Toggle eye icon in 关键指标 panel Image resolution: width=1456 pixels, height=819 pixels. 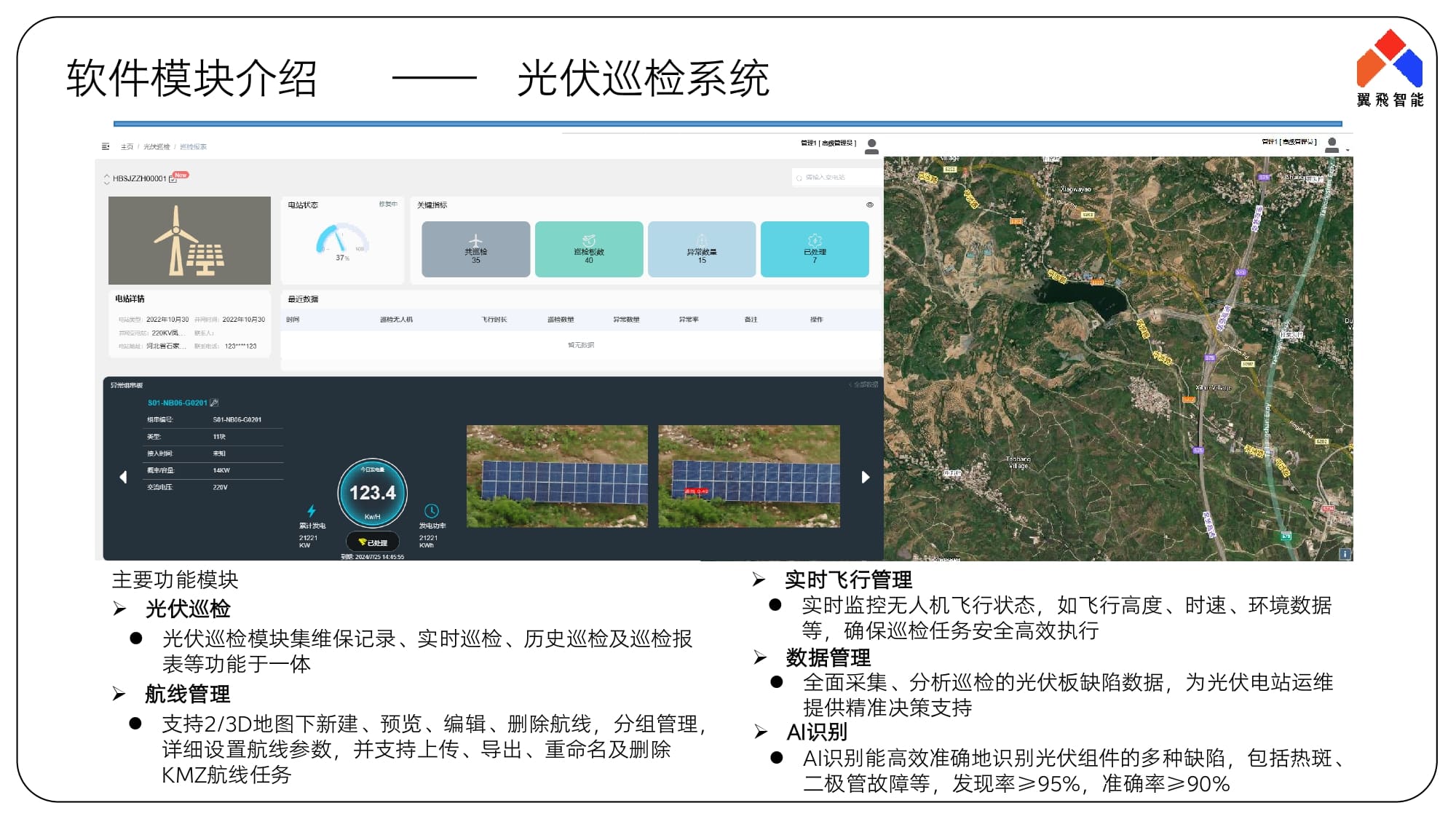[x=869, y=205]
